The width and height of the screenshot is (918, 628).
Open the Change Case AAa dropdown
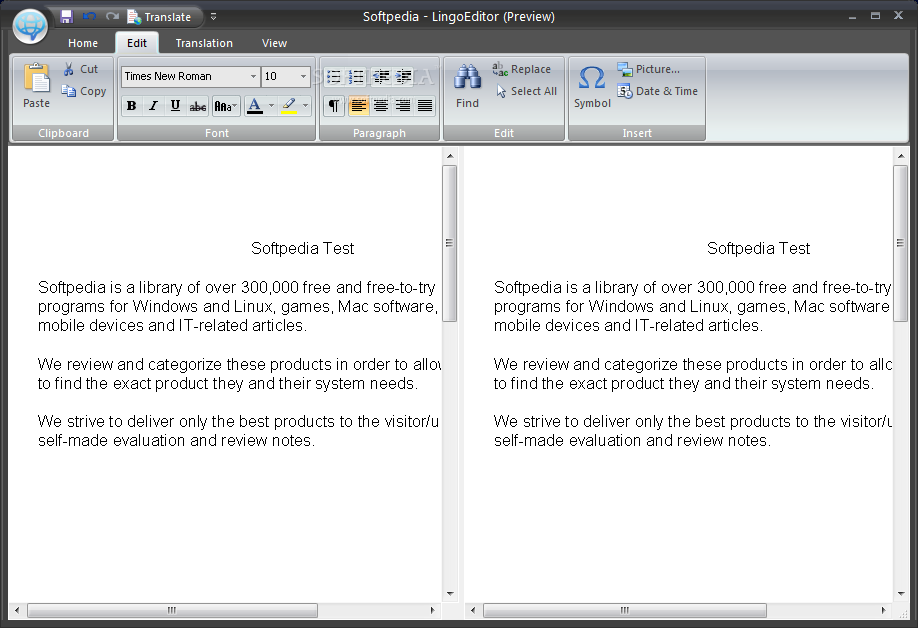[x=225, y=106]
